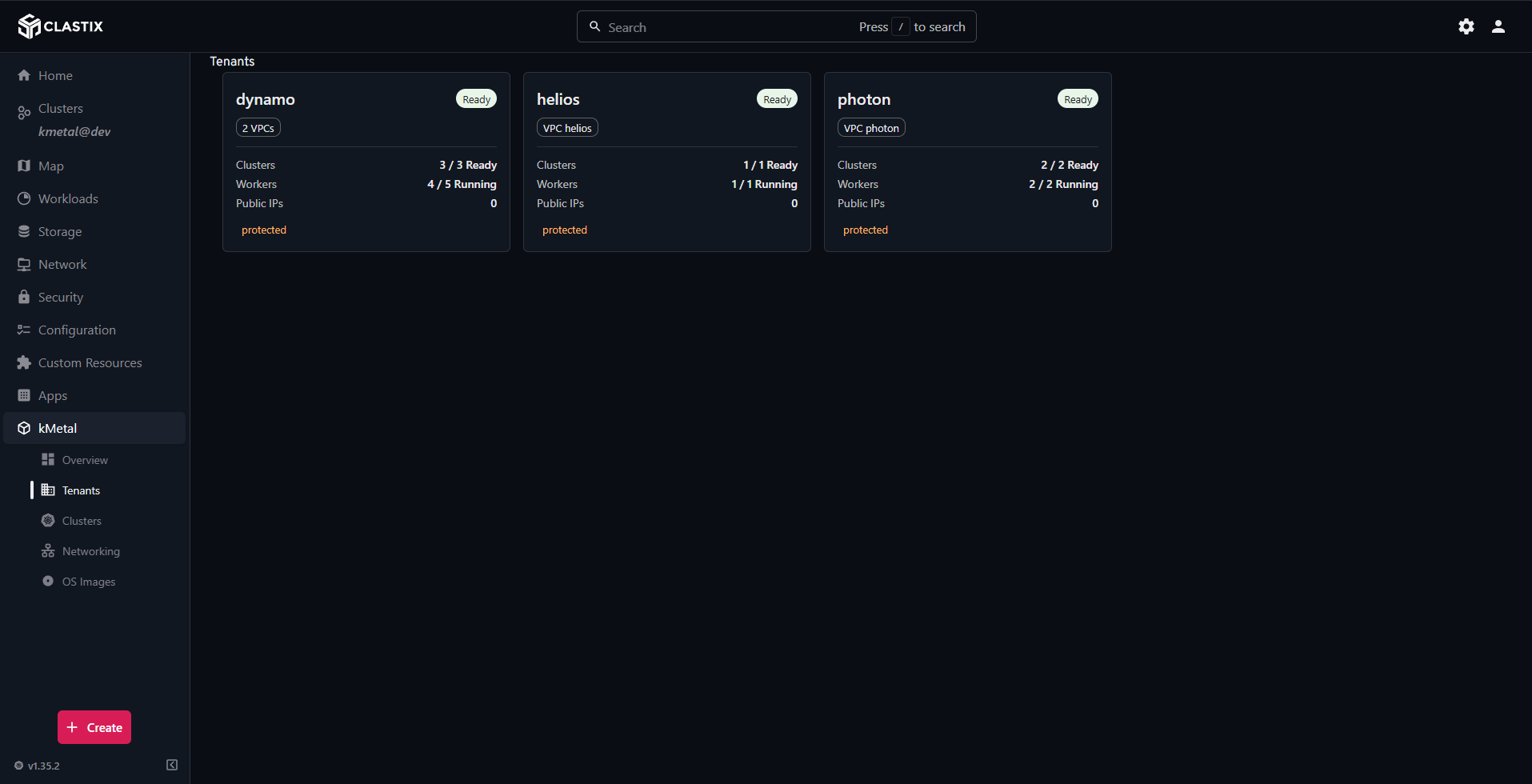The image size is (1532, 784).
Task: Click the Storage database icon
Action: (24, 231)
